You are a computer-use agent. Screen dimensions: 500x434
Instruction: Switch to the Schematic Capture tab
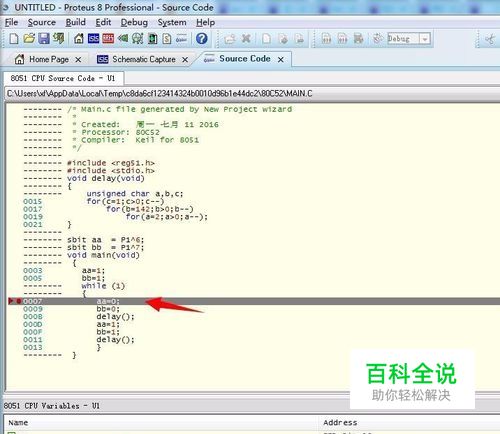point(143,59)
